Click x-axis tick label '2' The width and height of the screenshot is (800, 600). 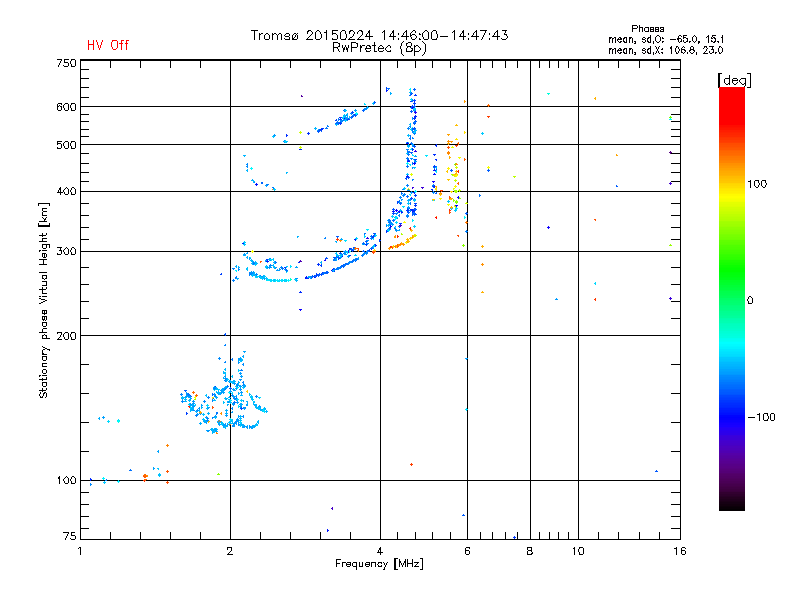pyautogui.click(x=230, y=551)
